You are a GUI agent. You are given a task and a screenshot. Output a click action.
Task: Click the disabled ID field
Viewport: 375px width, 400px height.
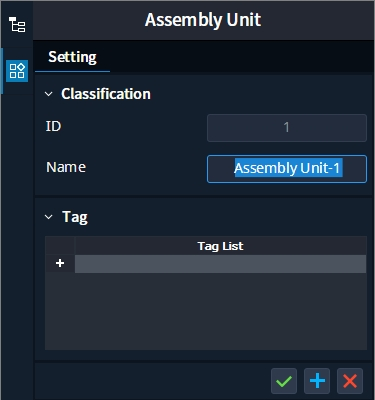(287, 128)
